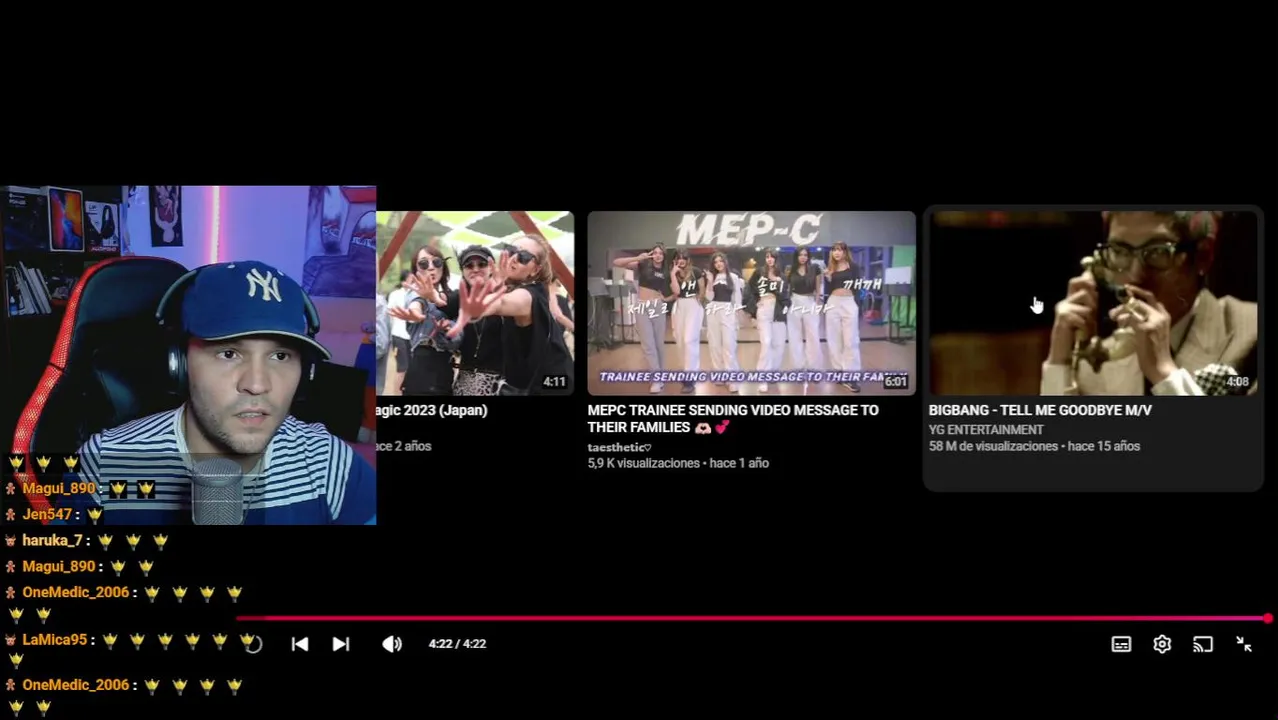Open the Magic 2023 Japan video thumbnail
Viewport: 1278px width, 720px height.
[475, 303]
